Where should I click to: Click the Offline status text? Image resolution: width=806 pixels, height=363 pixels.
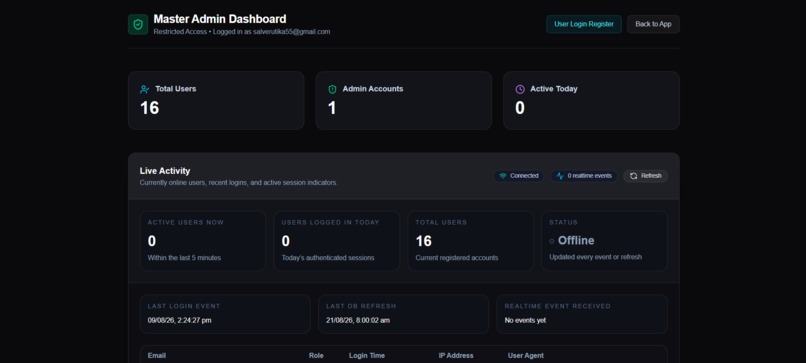click(576, 241)
